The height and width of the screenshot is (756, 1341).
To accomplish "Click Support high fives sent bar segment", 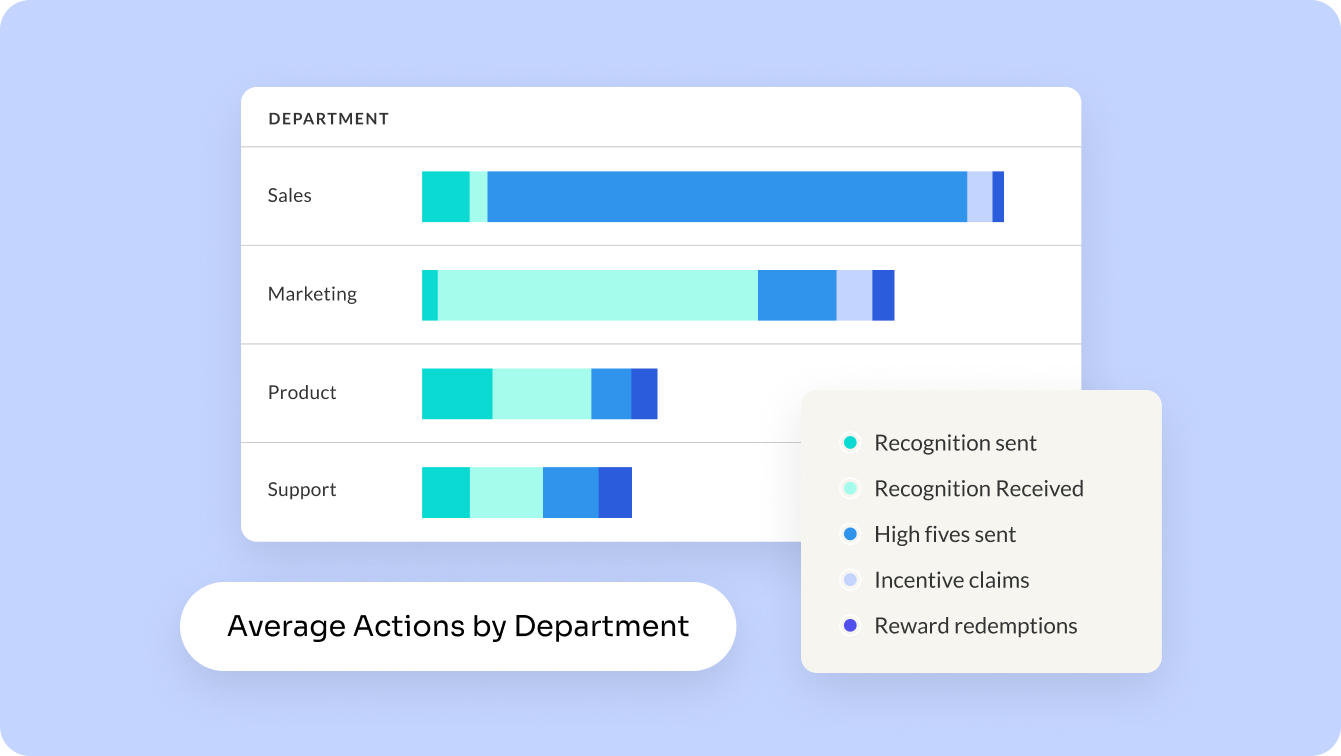I will (571, 492).
